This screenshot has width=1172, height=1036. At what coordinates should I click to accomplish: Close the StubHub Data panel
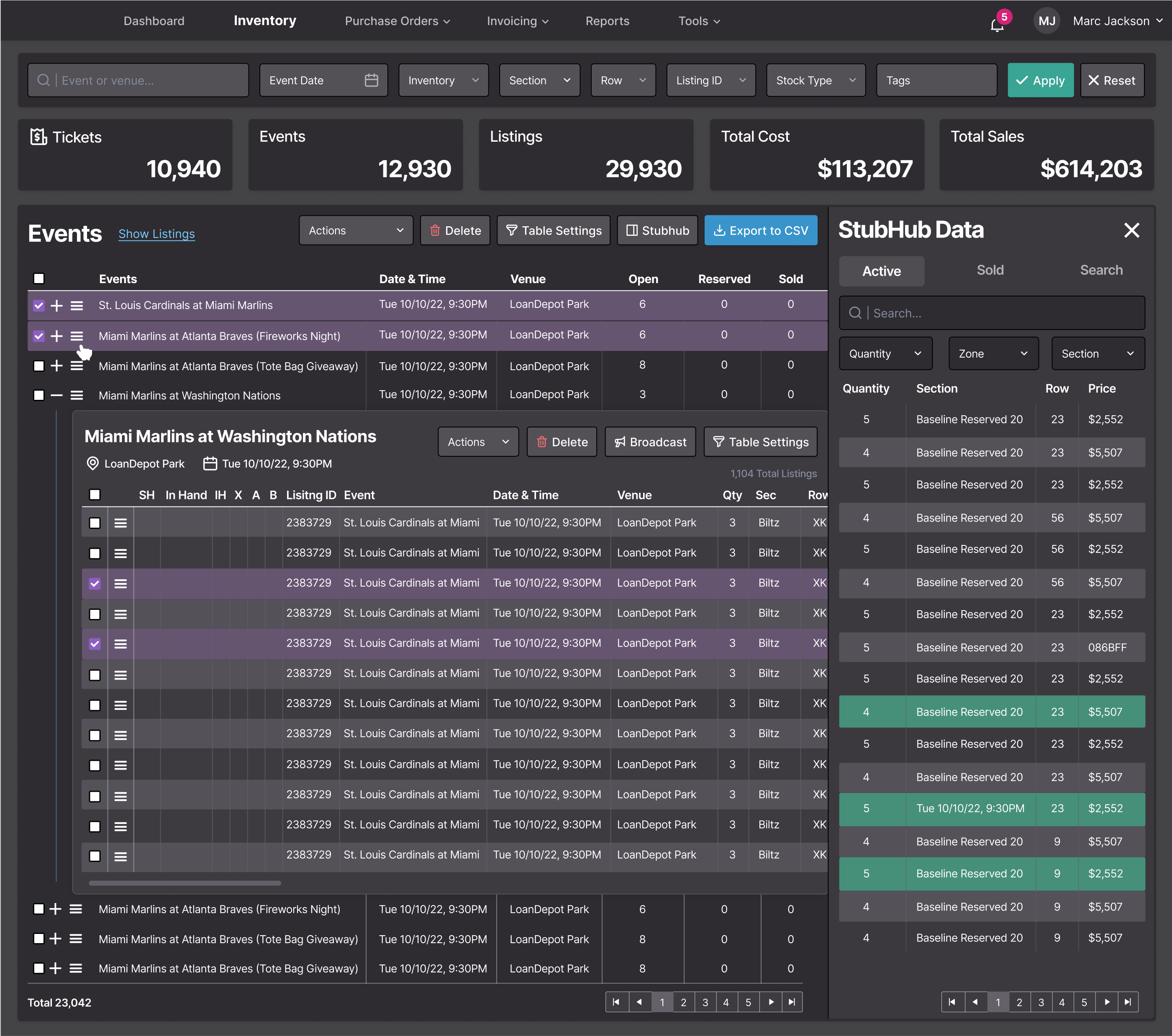pyautogui.click(x=1131, y=230)
